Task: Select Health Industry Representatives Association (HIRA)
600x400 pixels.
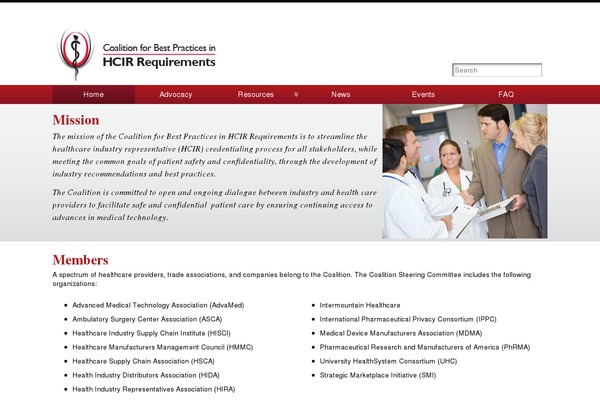Action: pyautogui.click(x=153, y=389)
